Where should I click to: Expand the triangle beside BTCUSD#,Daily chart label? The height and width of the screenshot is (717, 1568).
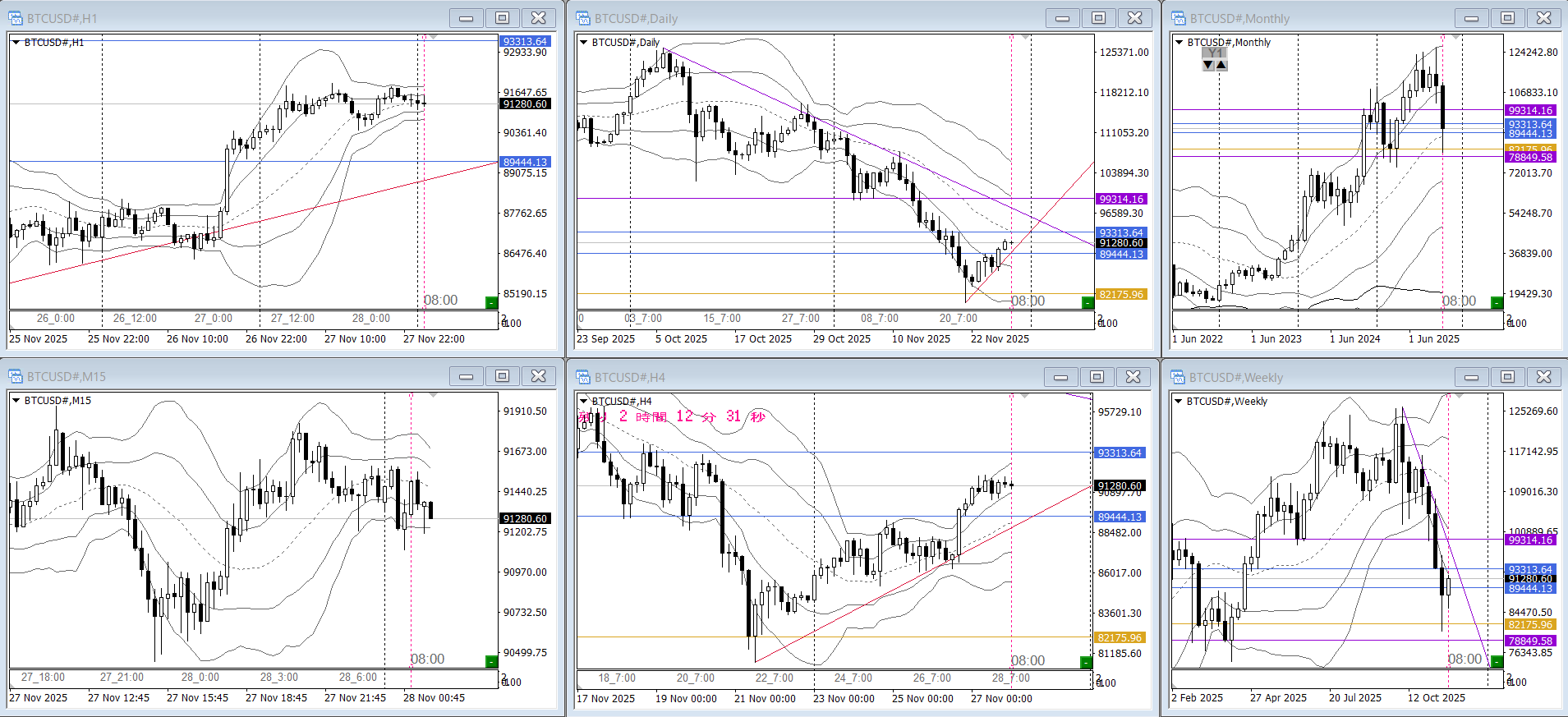click(584, 43)
